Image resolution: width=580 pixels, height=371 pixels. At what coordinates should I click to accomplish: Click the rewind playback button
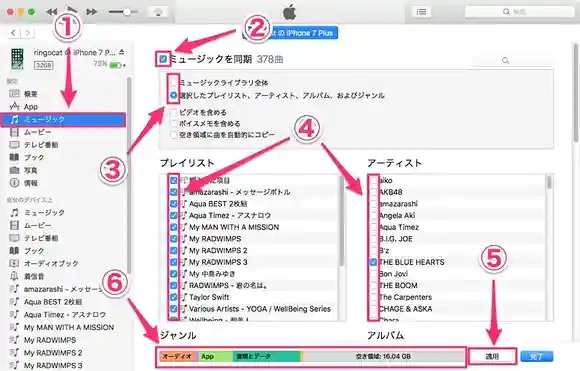[51, 12]
